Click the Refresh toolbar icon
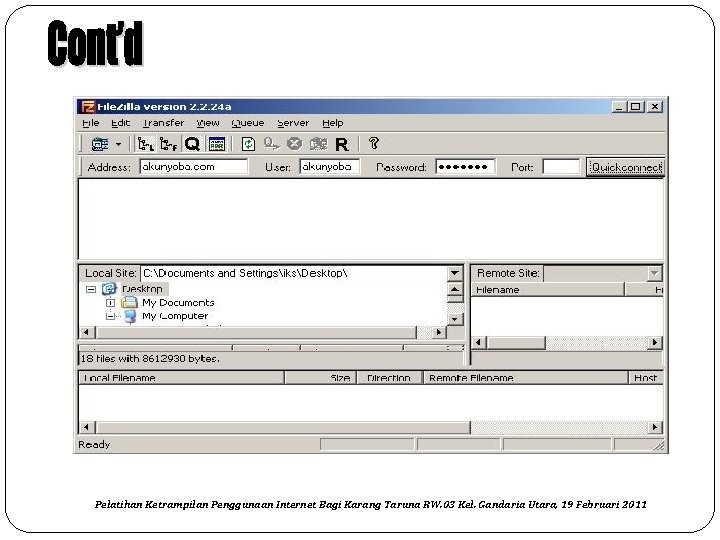 point(248,144)
